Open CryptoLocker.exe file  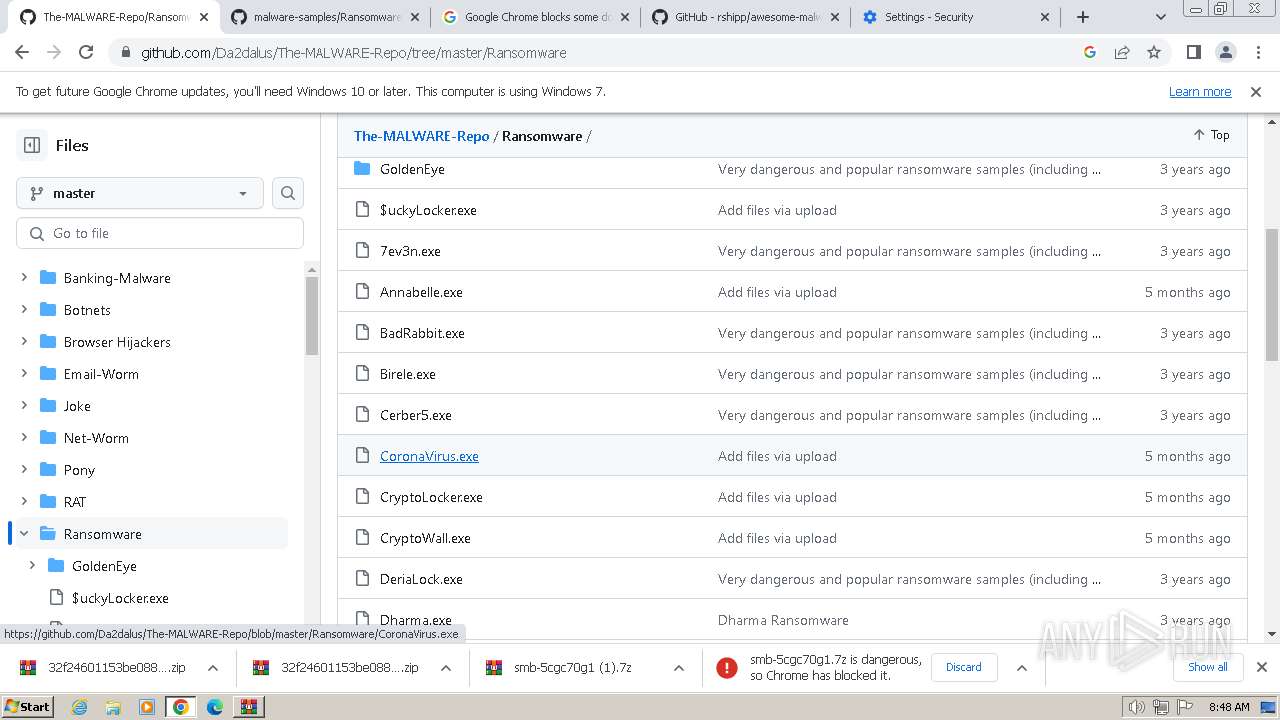[x=431, y=497]
